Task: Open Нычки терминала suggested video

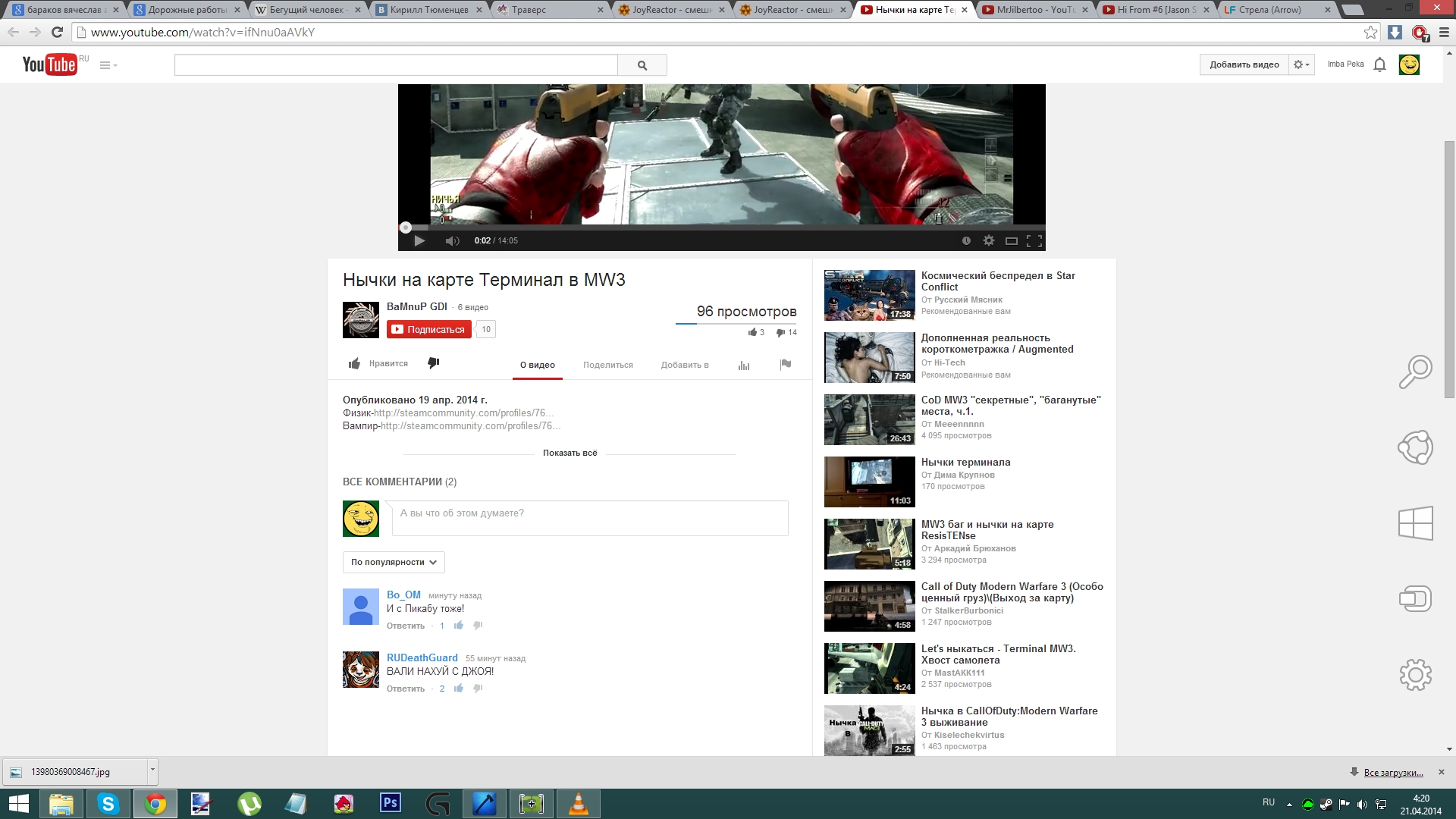Action: click(965, 462)
